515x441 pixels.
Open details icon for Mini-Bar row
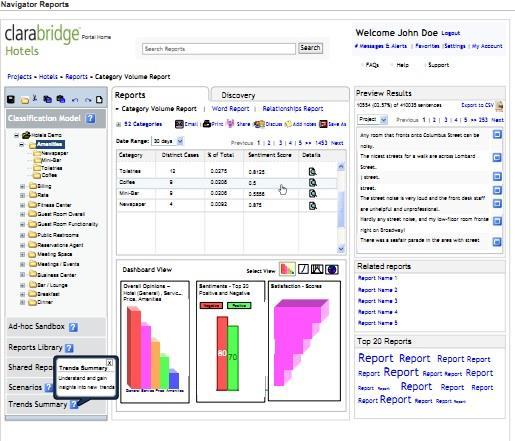(x=312, y=194)
